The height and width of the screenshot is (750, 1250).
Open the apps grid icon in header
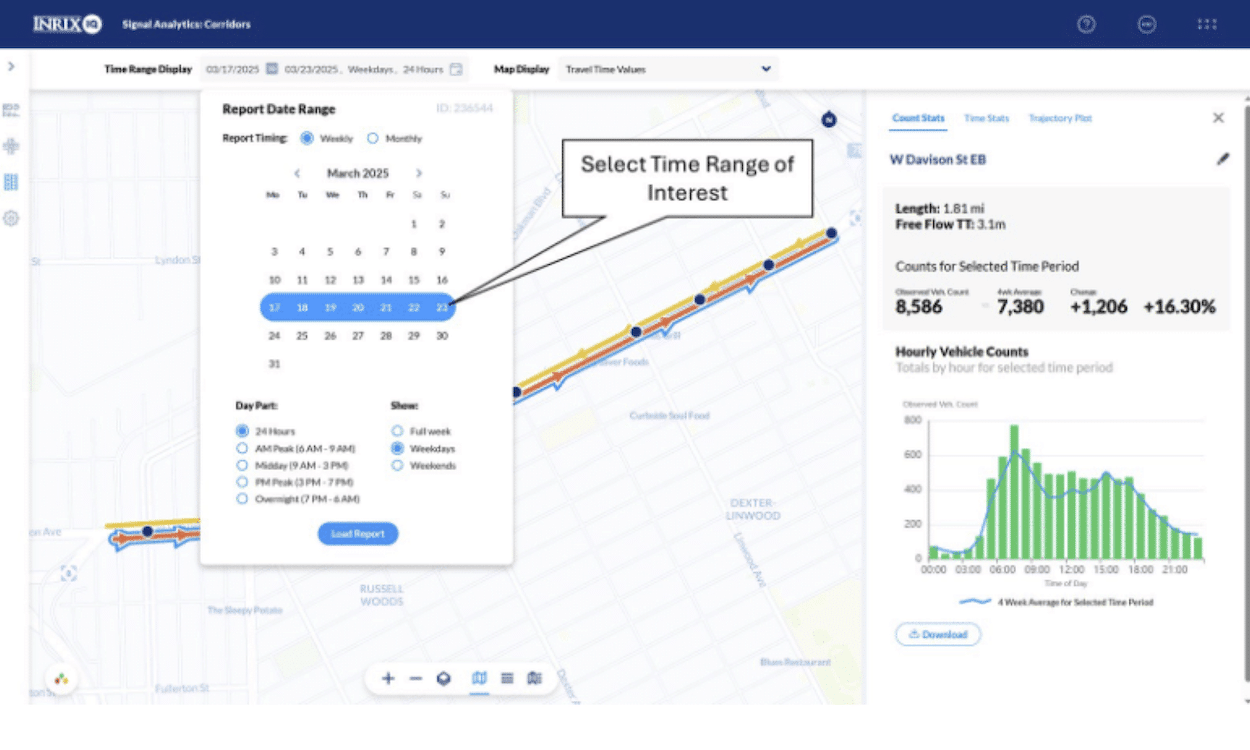click(x=1207, y=25)
